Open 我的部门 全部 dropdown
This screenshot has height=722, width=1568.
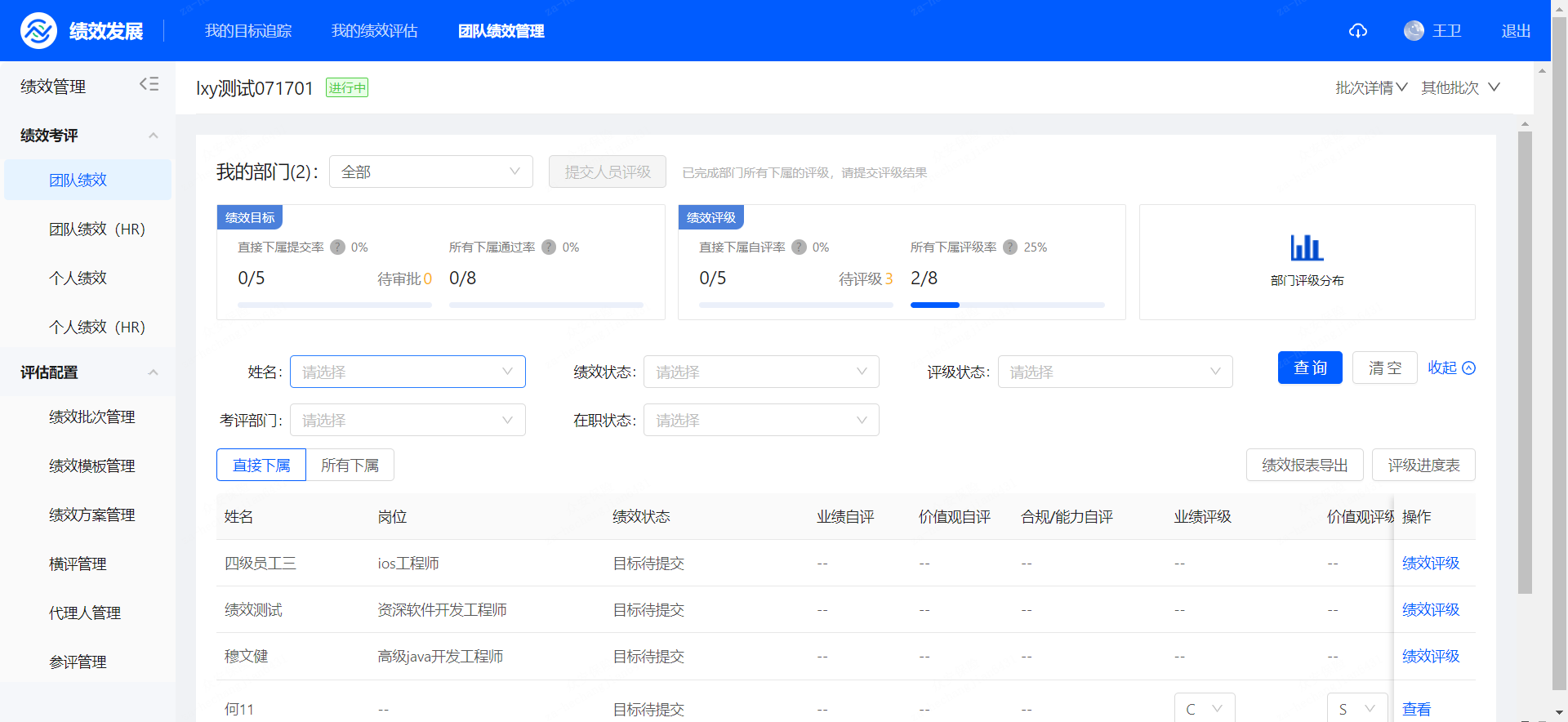(x=431, y=172)
